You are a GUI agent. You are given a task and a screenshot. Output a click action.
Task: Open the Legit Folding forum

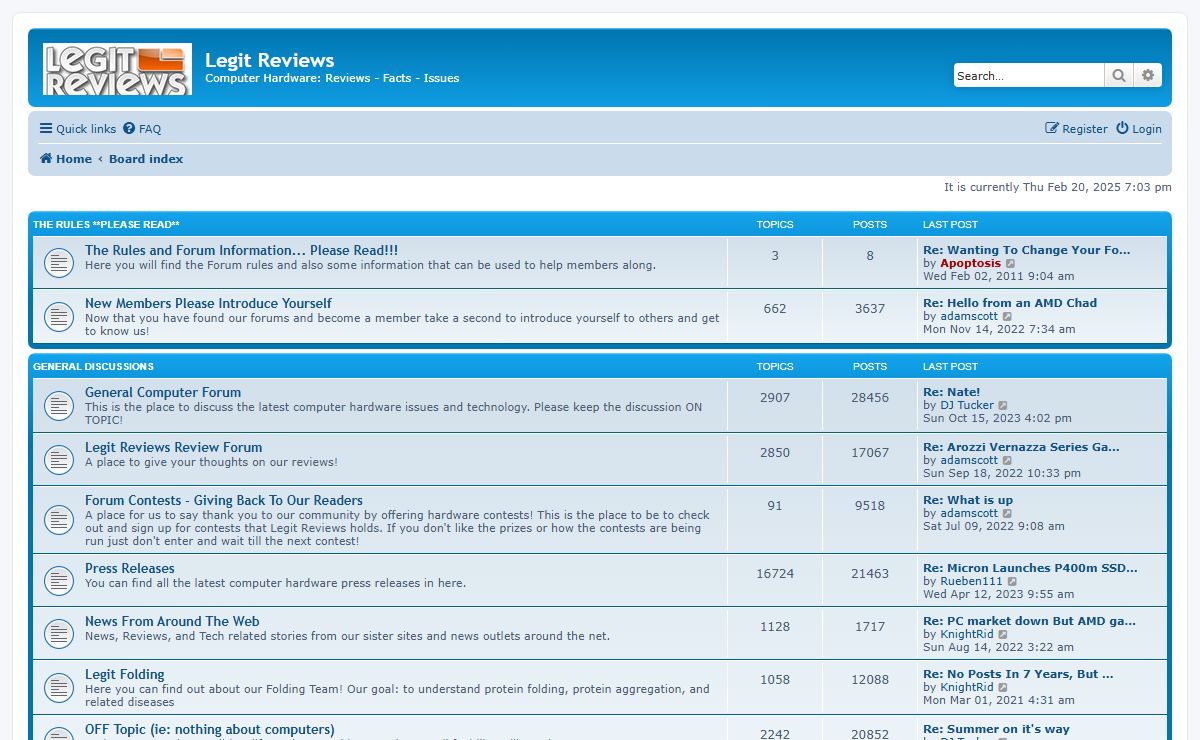(x=125, y=674)
